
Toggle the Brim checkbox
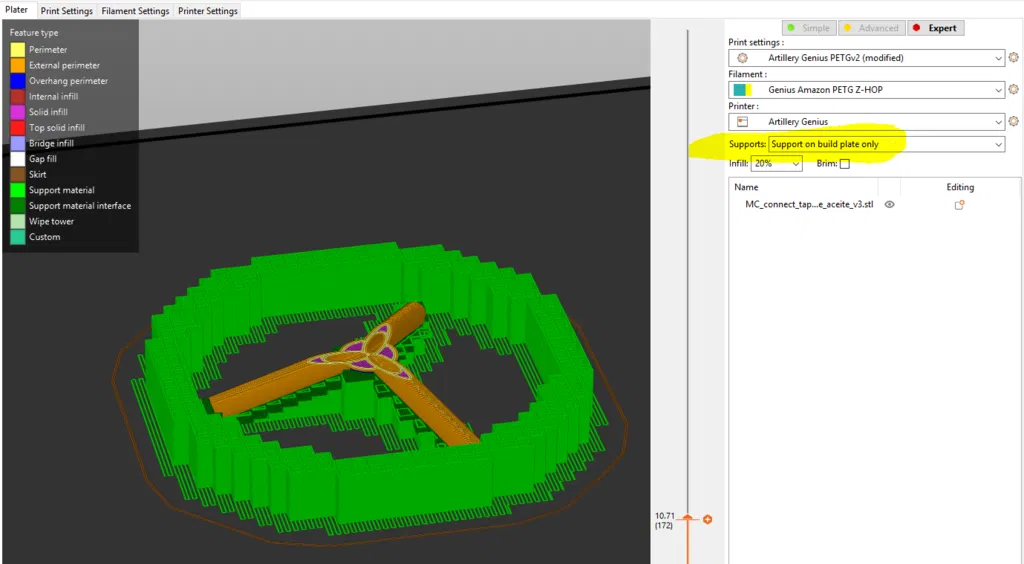coord(844,164)
